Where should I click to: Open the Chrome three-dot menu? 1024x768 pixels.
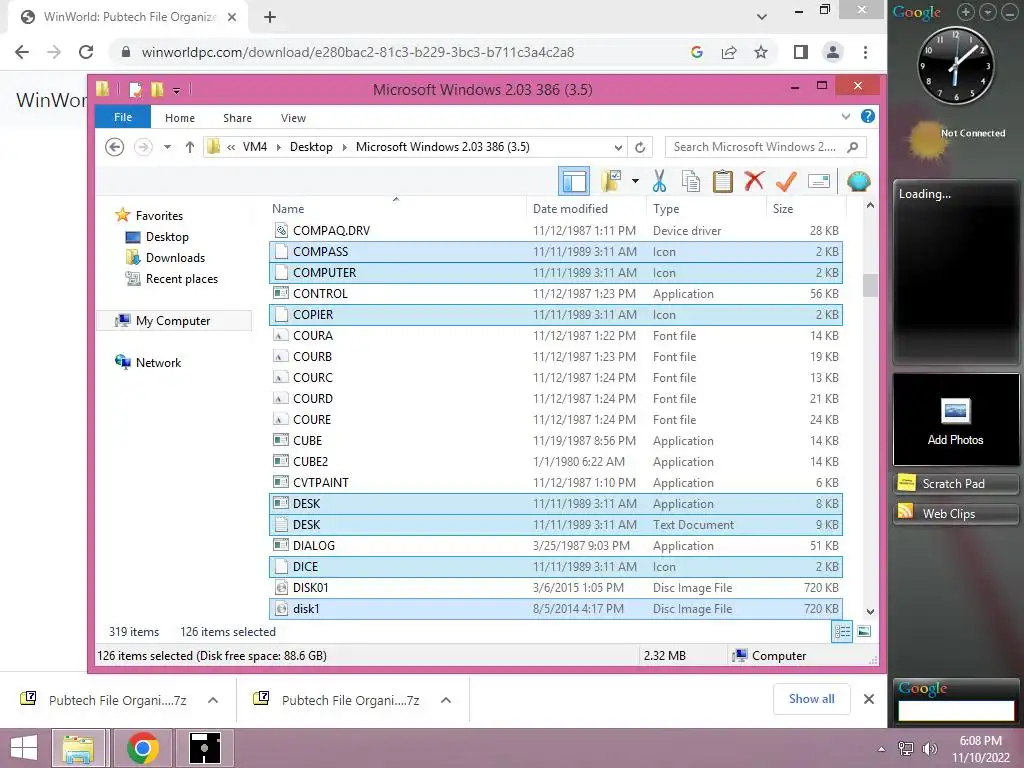(x=865, y=52)
